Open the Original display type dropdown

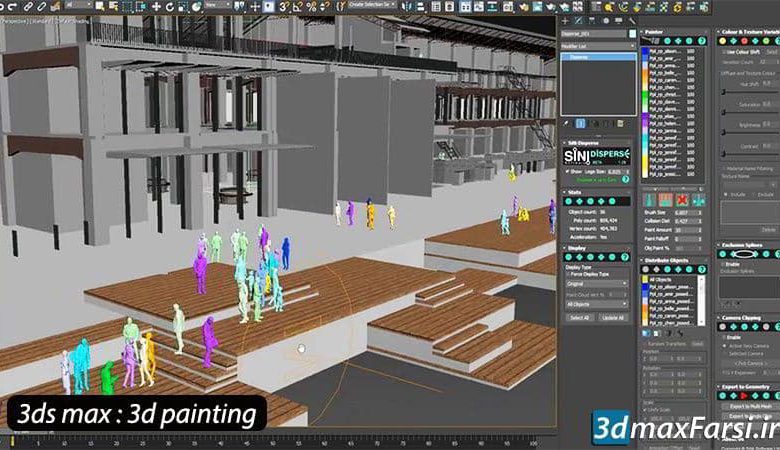point(597,283)
